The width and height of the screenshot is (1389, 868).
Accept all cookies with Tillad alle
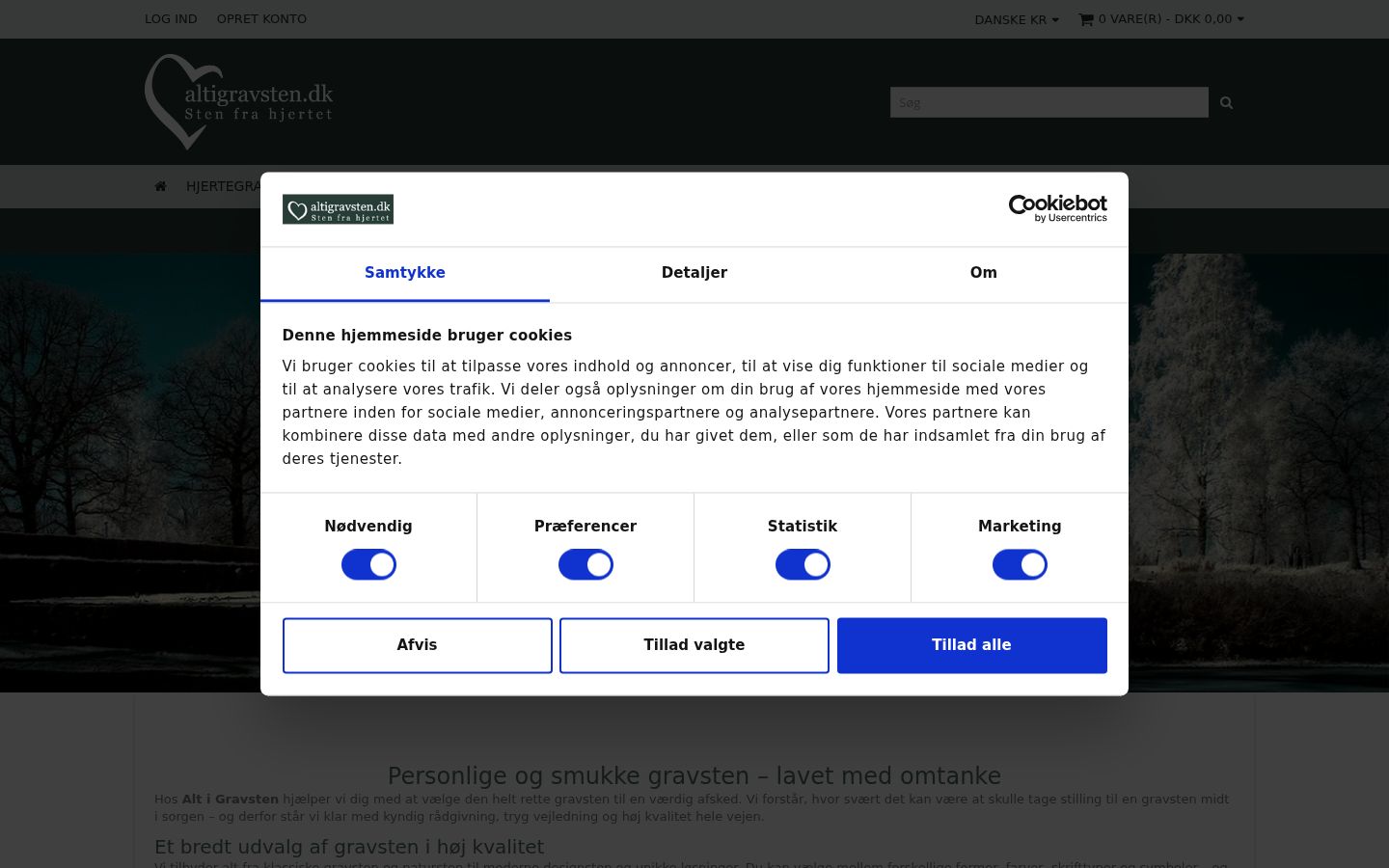[x=972, y=645]
